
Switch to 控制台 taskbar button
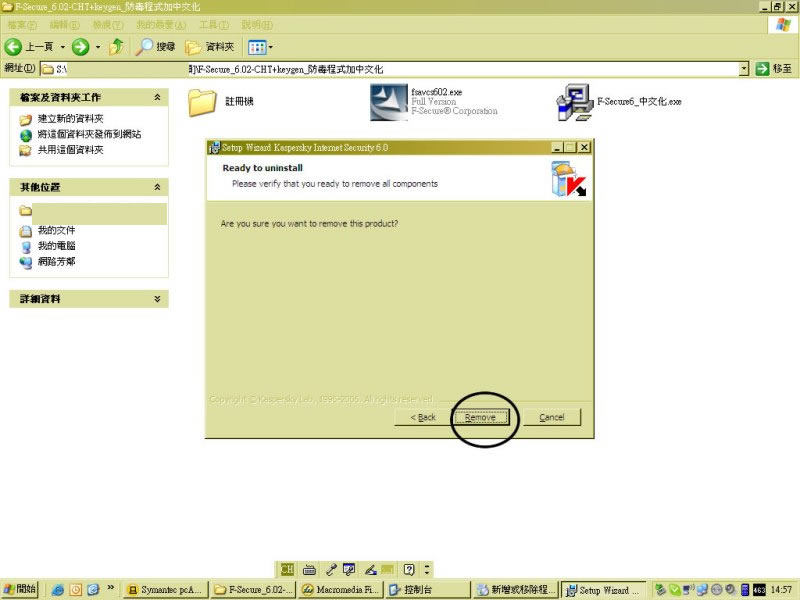point(428,590)
